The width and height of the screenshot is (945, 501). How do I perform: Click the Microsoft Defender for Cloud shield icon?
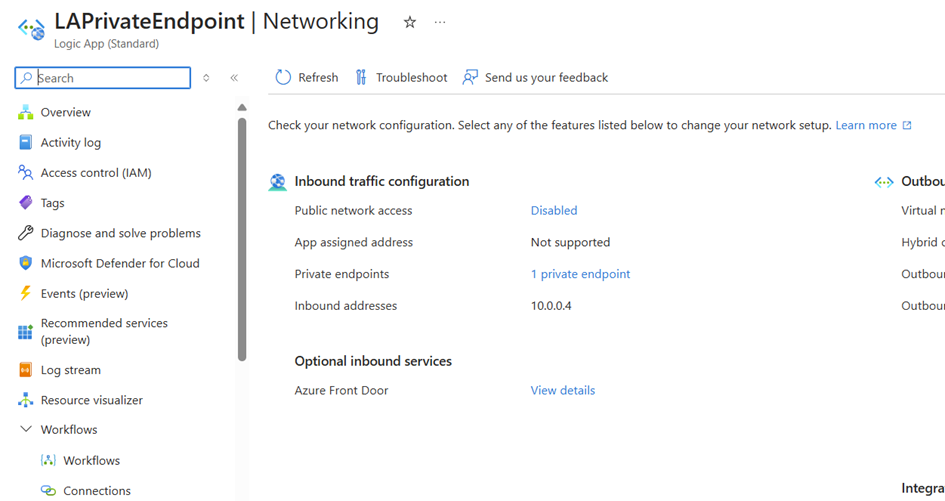25,263
